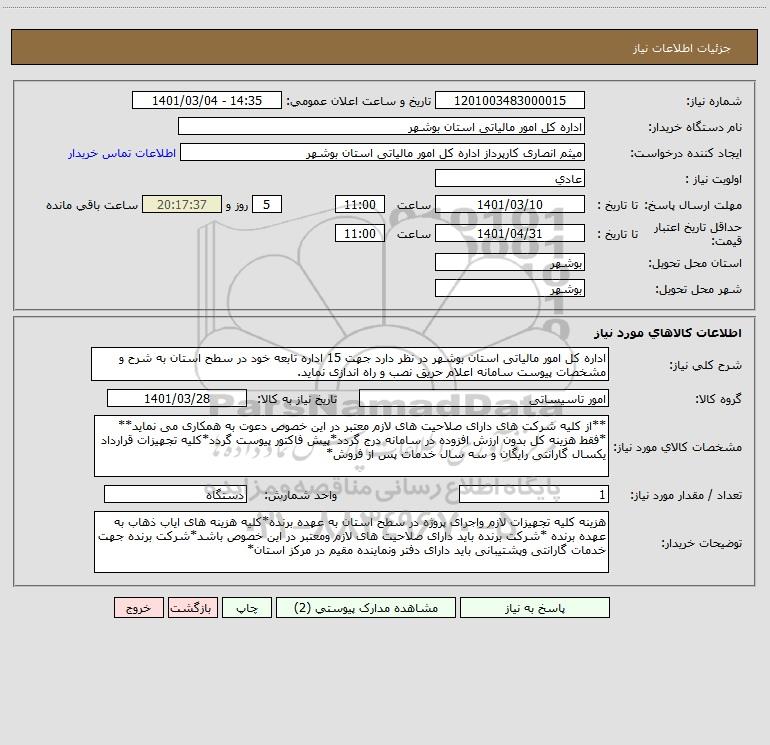Click section title 'اطلاعات کالاهای مورد نیاز'
Screen dimensions: 770x745
pyautogui.click(x=667, y=333)
